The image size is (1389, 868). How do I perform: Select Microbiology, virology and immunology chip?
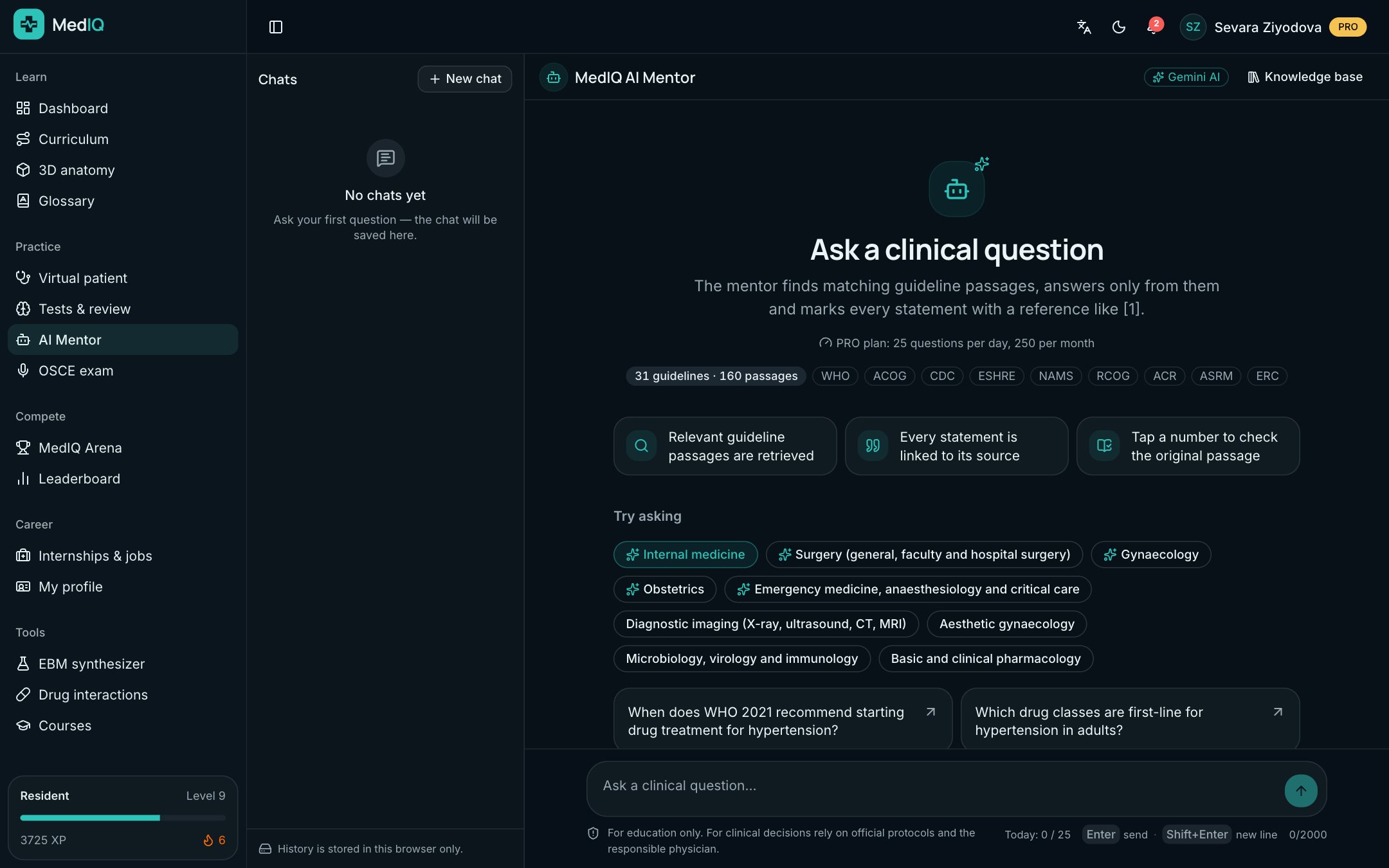click(x=742, y=658)
